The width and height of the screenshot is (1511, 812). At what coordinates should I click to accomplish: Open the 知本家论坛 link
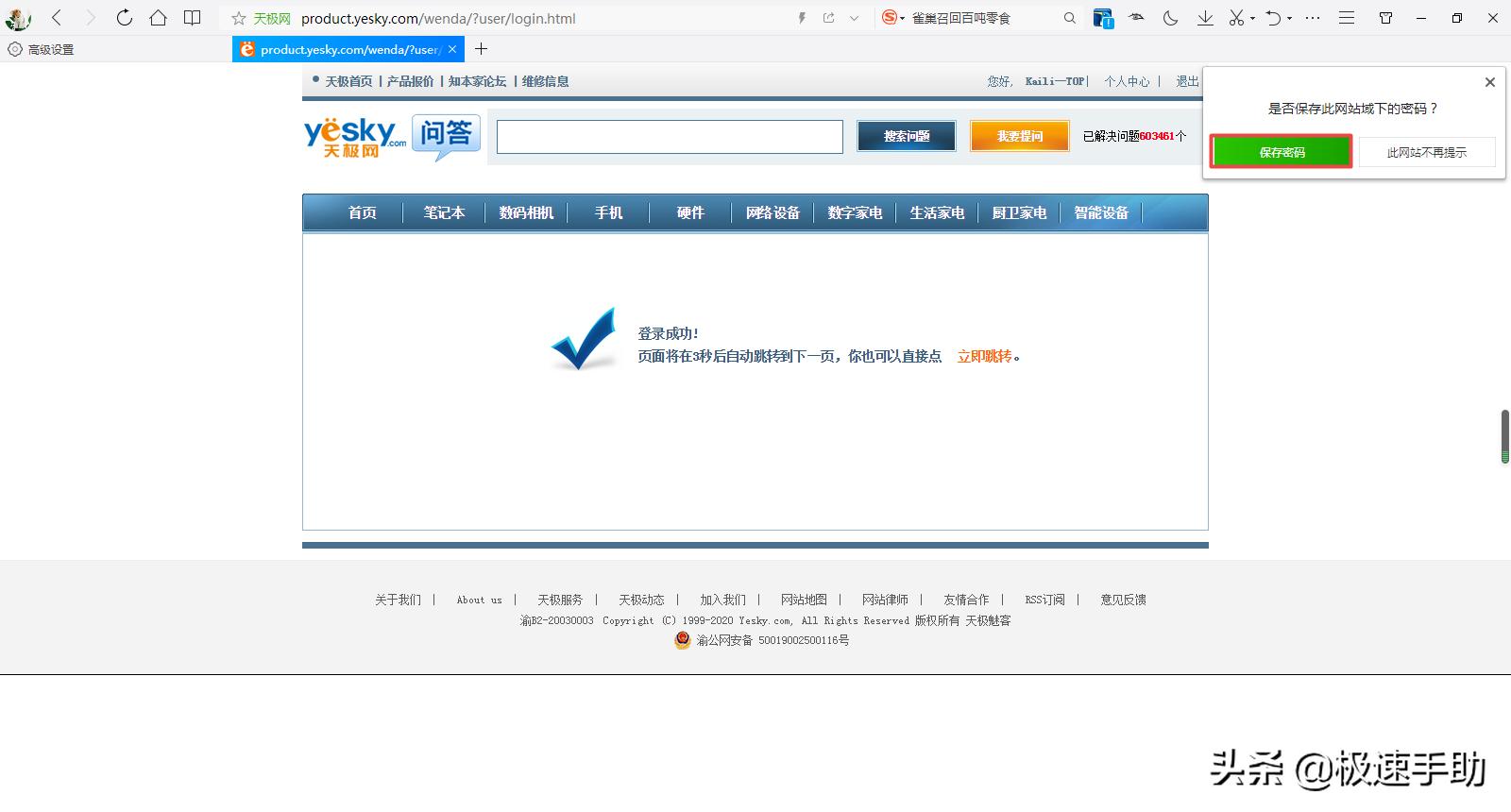click(477, 81)
